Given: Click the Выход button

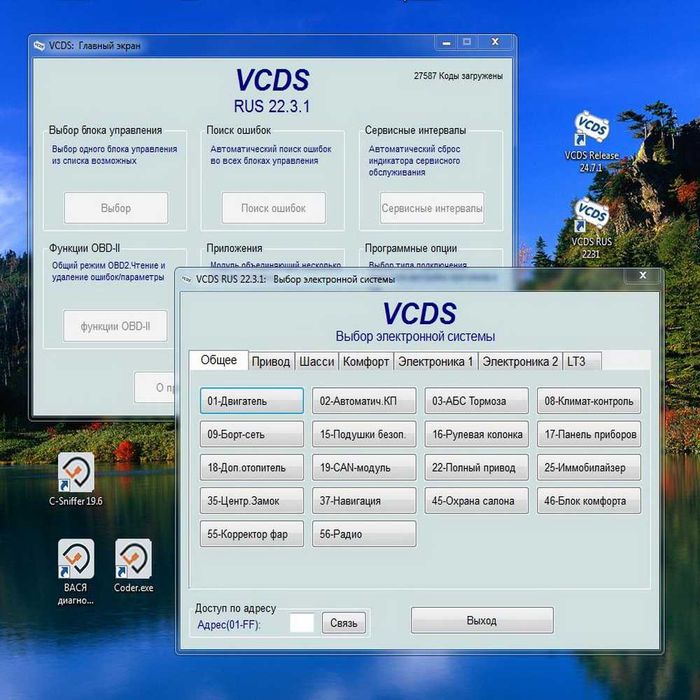Looking at the screenshot, I should point(482,620).
